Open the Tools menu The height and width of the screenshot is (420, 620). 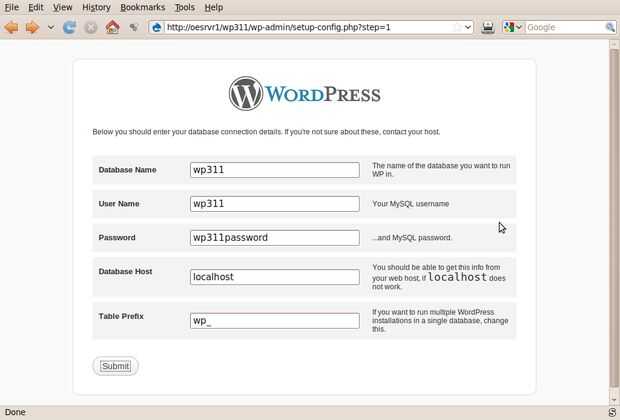(185, 7)
